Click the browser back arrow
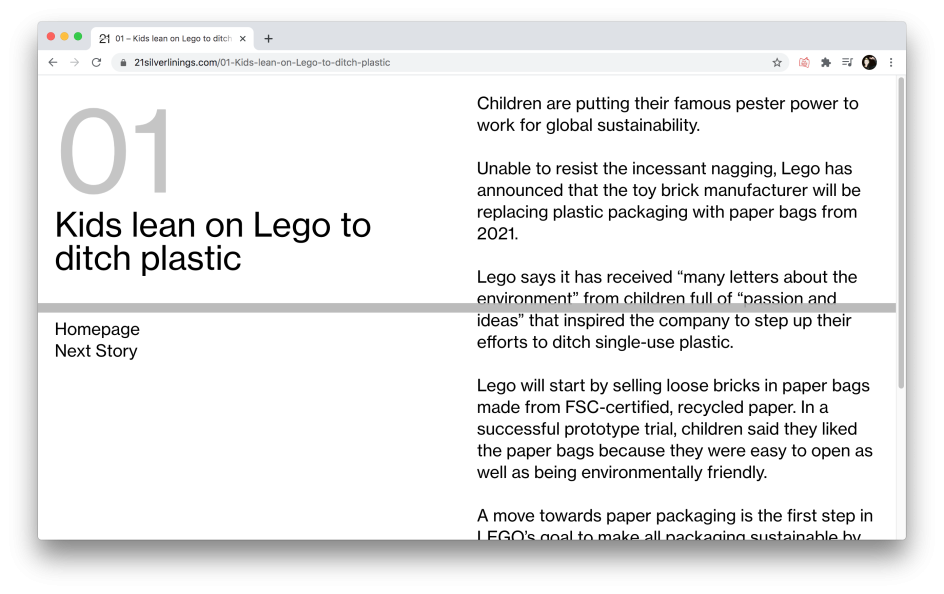Screen dimensions: 944x594 click(53, 62)
